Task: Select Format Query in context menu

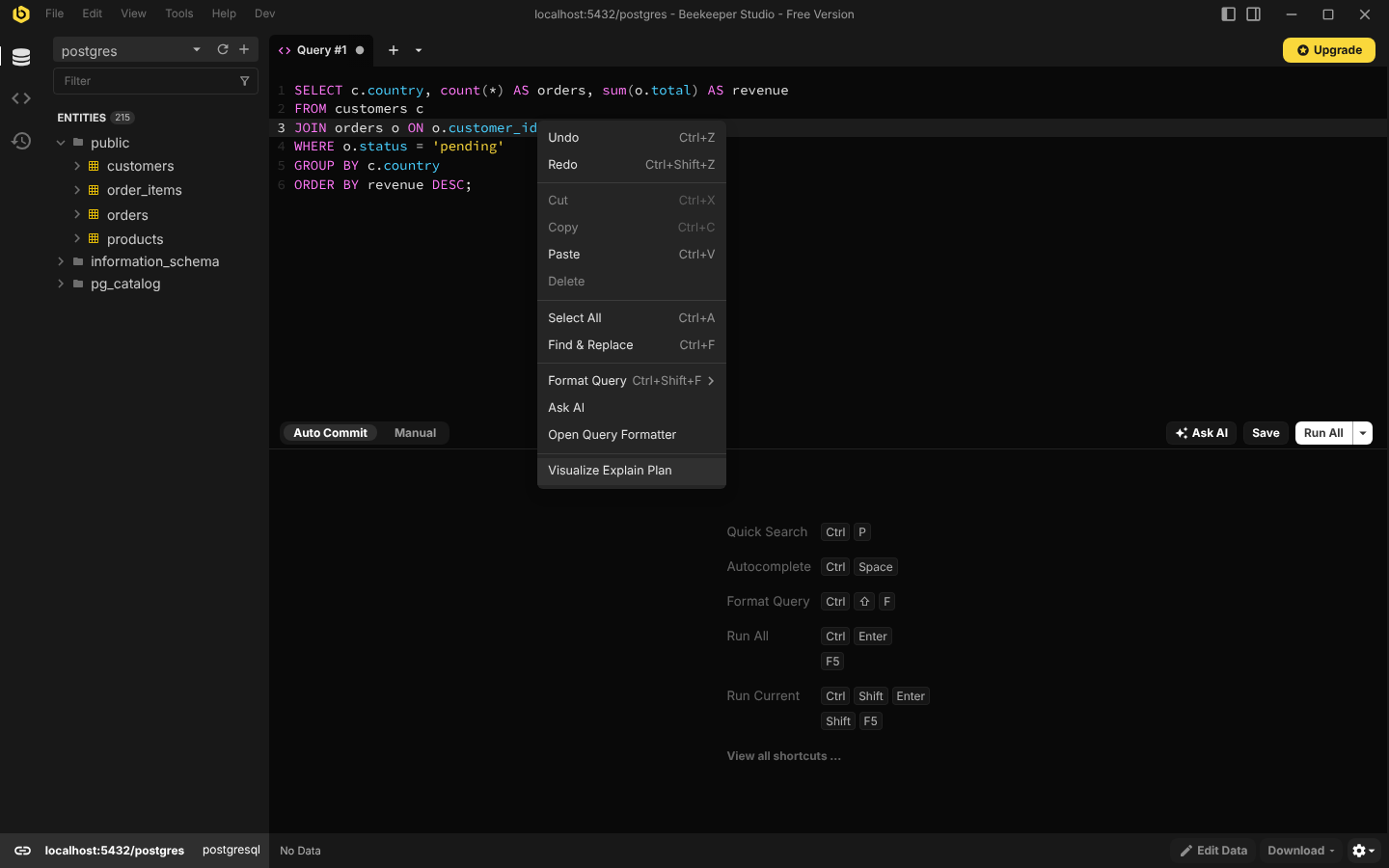Action: click(x=632, y=381)
